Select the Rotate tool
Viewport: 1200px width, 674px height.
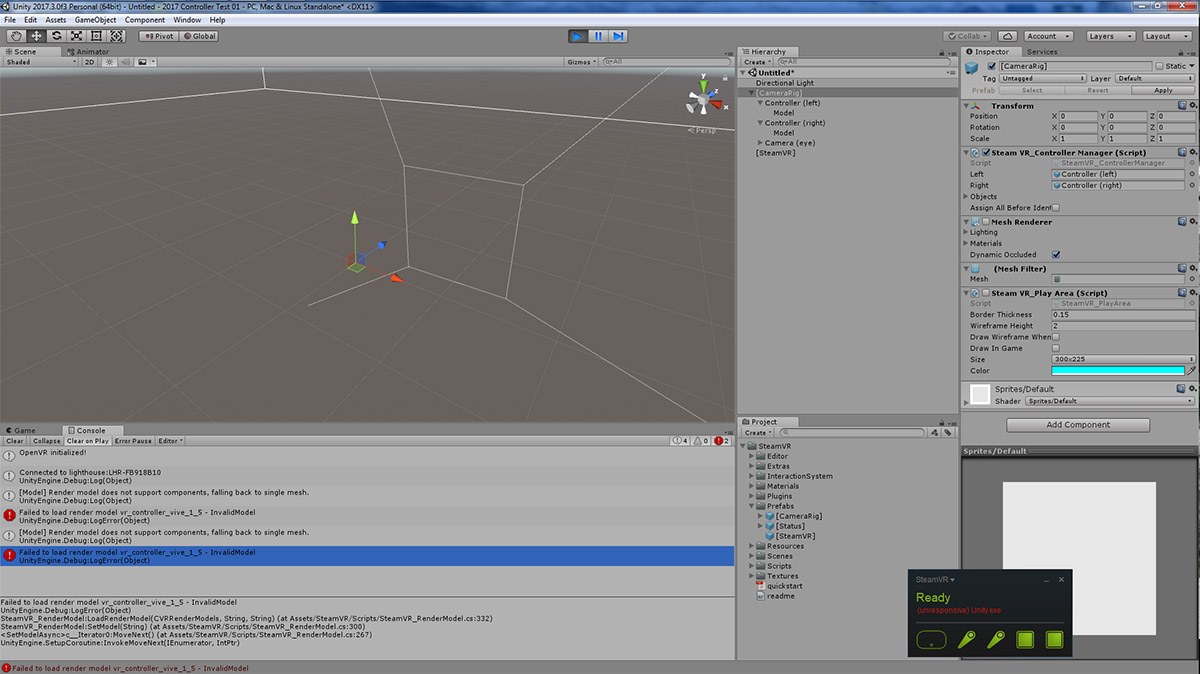pyautogui.click(x=56, y=36)
